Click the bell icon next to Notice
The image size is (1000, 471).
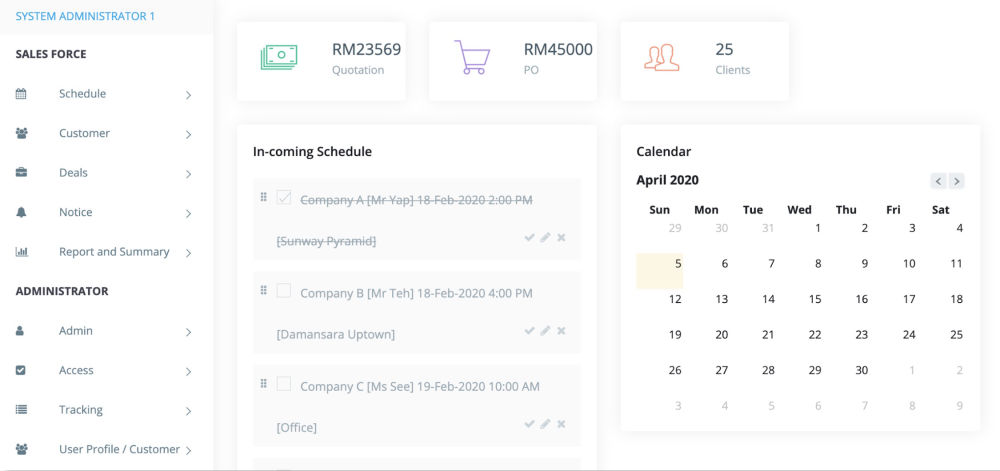[21, 212]
